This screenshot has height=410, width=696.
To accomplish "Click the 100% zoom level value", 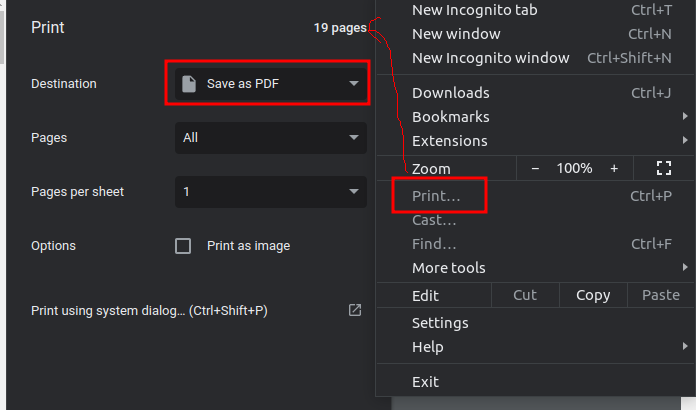I will [x=574, y=168].
